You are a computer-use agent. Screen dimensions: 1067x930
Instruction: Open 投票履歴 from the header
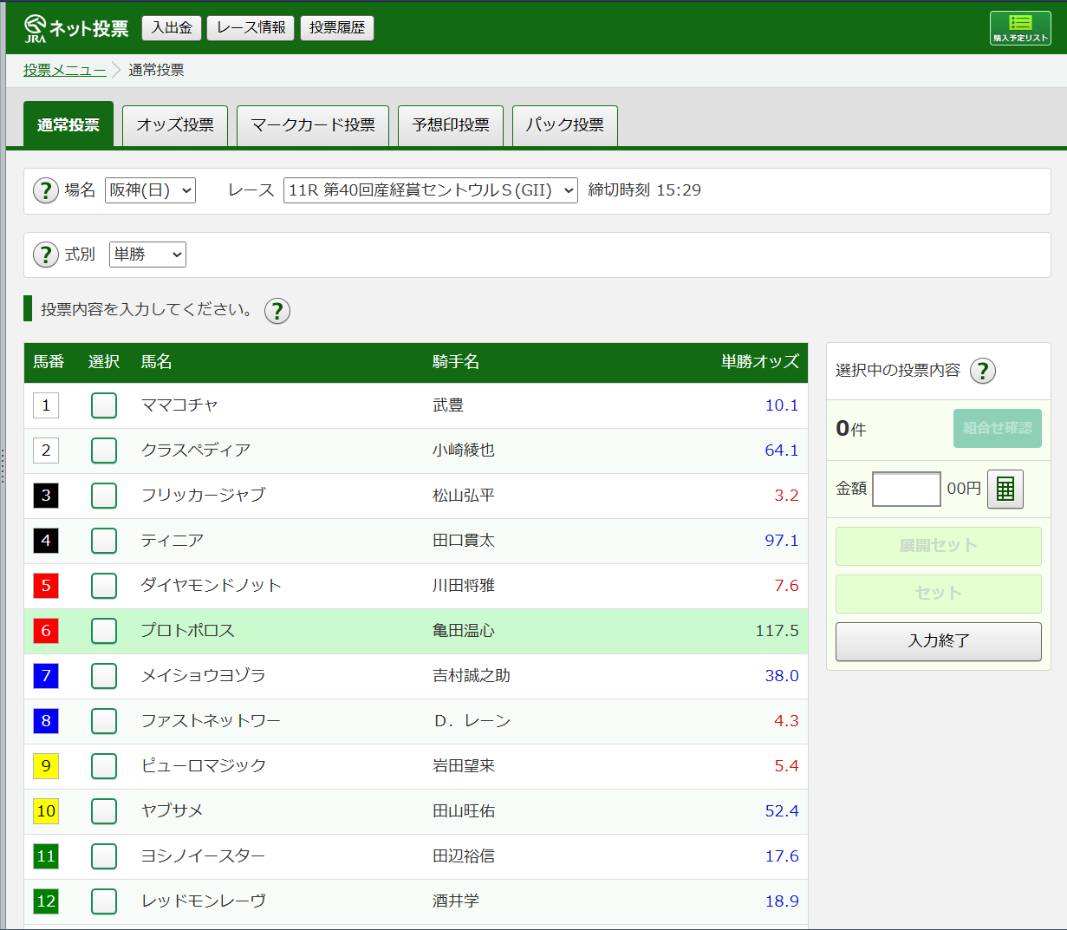(x=337, y=28)
